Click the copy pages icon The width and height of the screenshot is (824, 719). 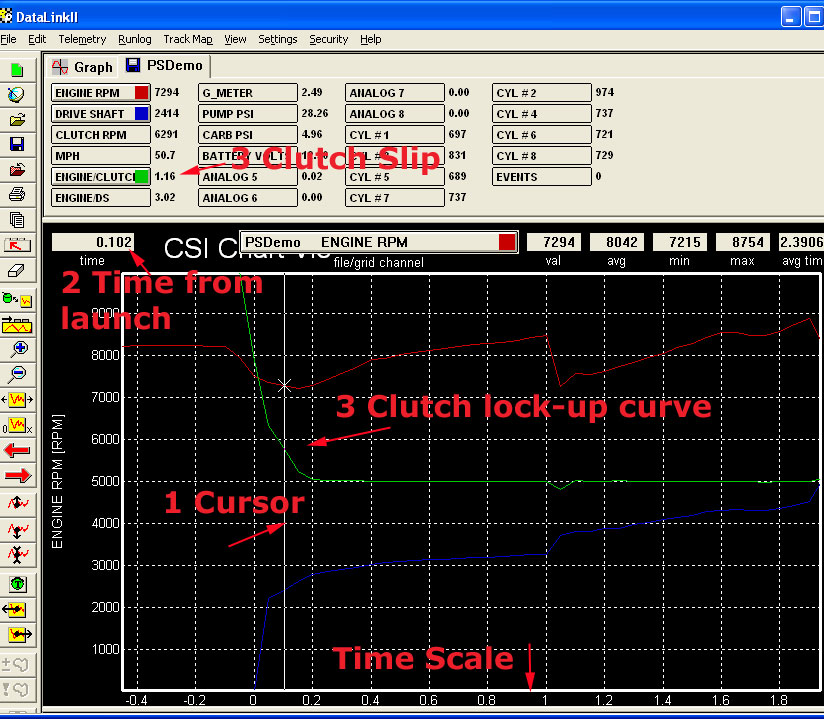click(17, 220)
